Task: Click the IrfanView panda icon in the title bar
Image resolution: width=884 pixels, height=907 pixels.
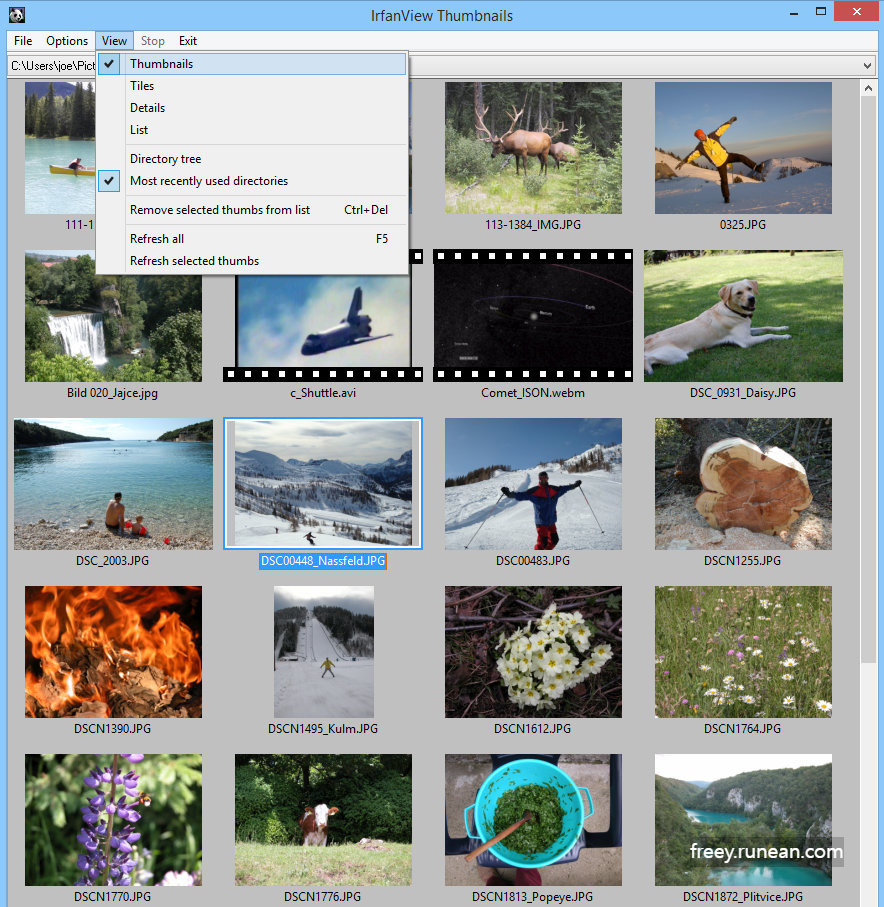Action: click(x=16, y=14)
